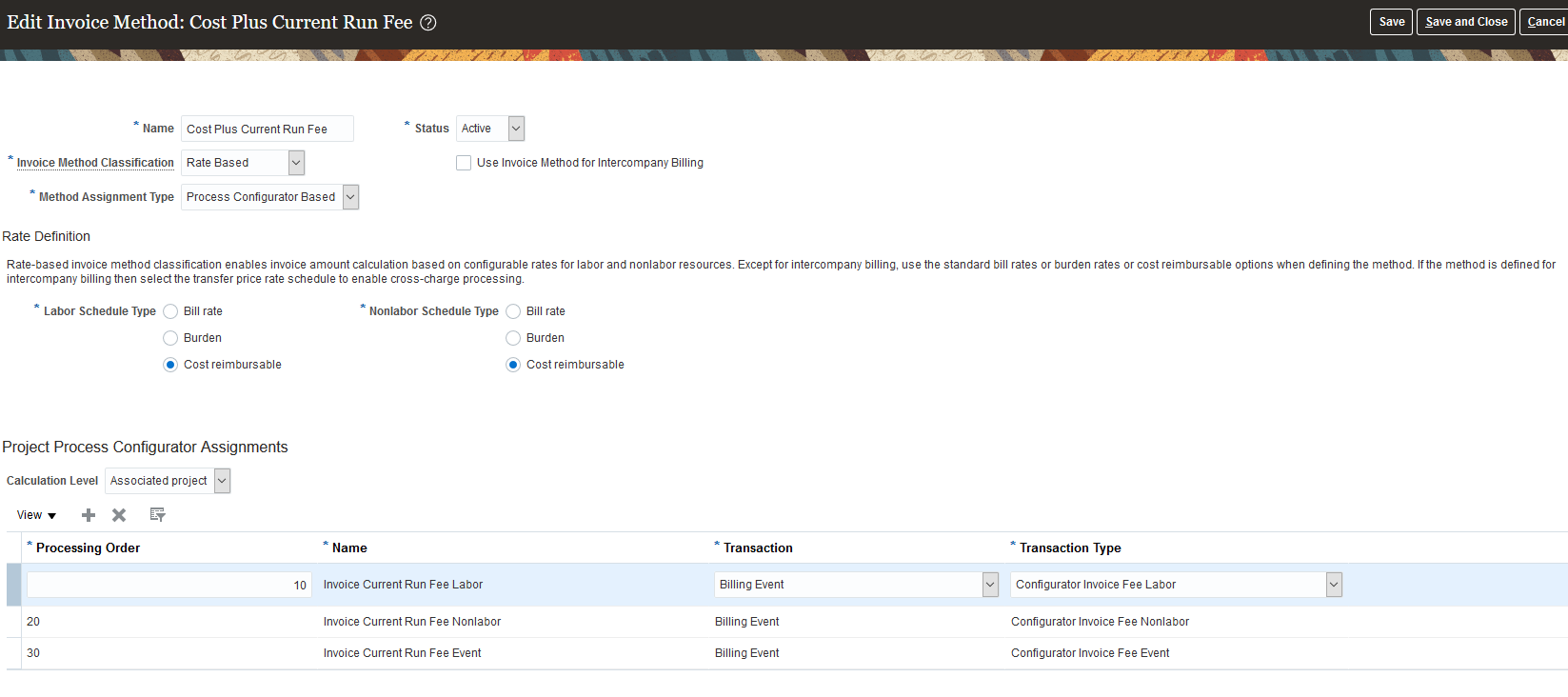Select Burden for Labor Schedule Type

pyautogui.click(x=170, y=338)
